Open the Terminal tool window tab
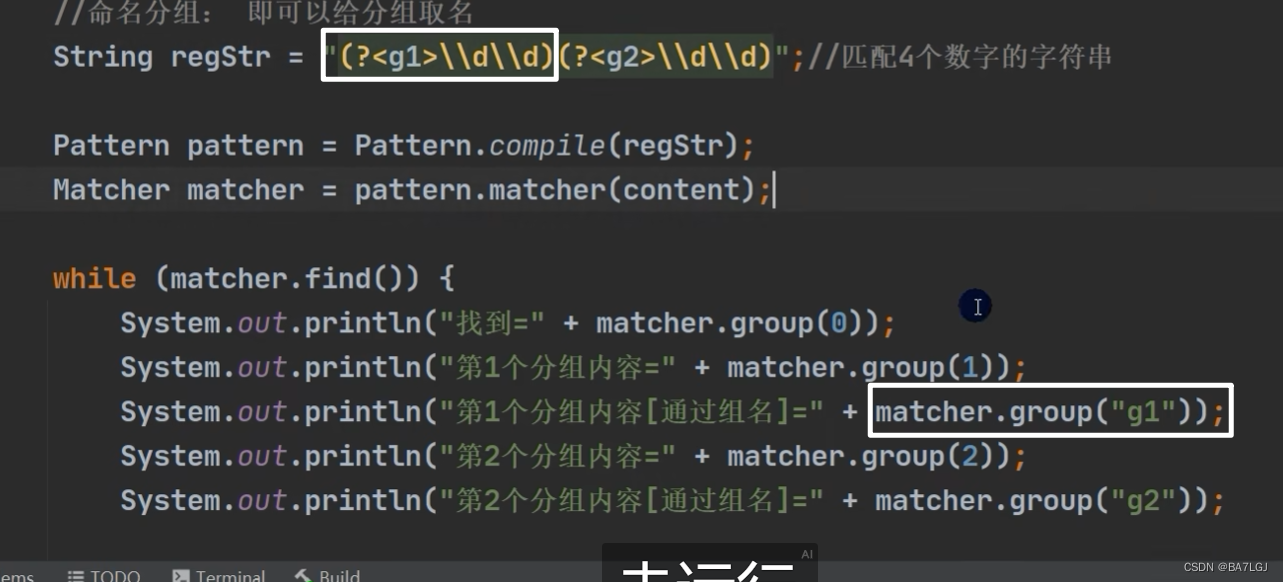Image resolution: width=1283 pixels, height=582 pixels. click(x=218, y=575)
